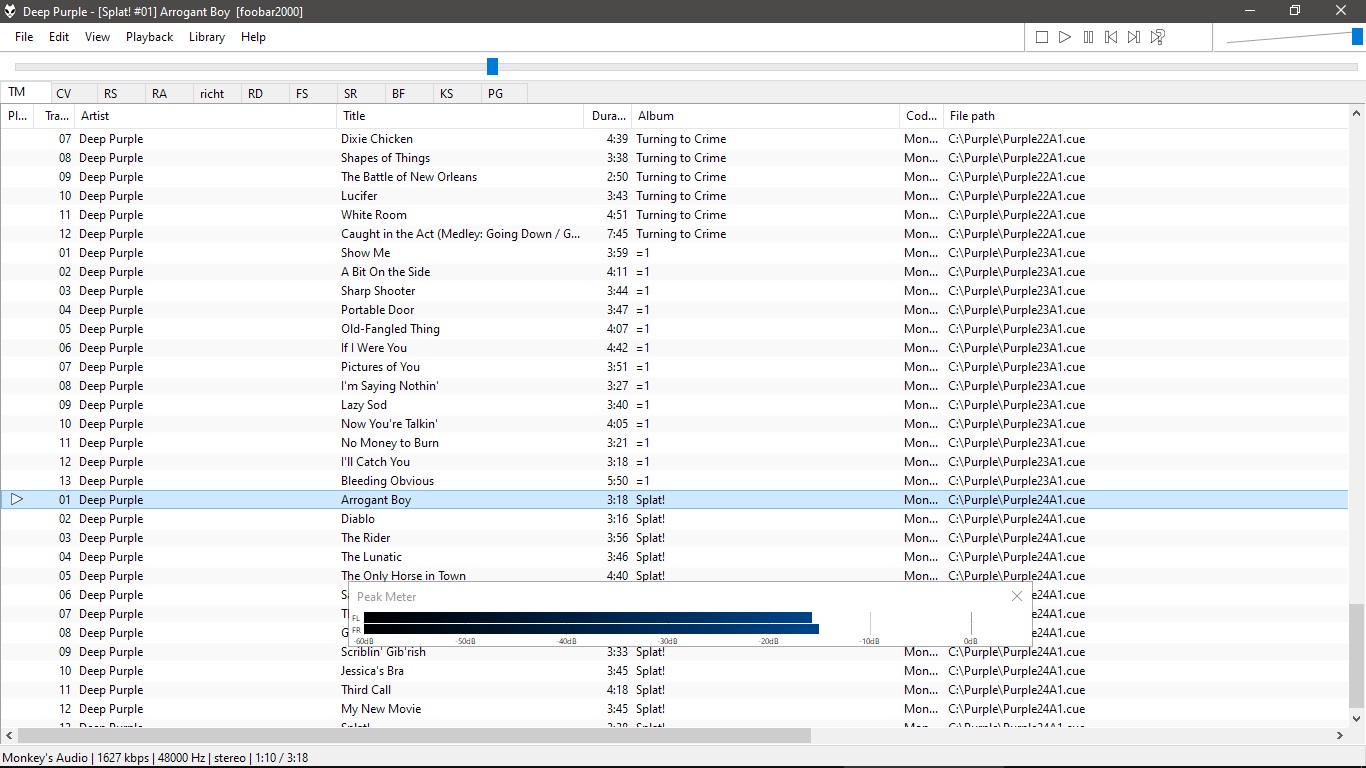Select the My New Movie track
This screenshot has width=1366, height=768.
[674, 709]
